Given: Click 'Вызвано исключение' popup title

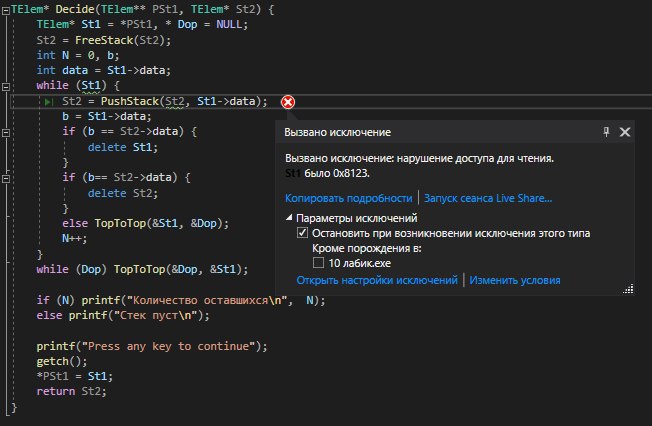Looking at the screenshot, I should tap(338, 132).
